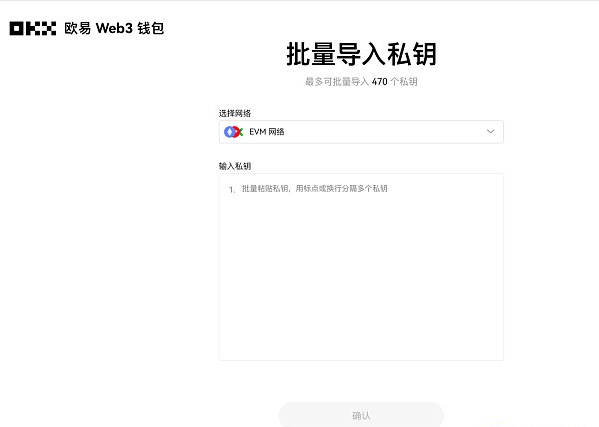Click the 最多可批量导入 subtitle text
The width and height of the screenshot is (599, 427).
[x=337, y=82]
